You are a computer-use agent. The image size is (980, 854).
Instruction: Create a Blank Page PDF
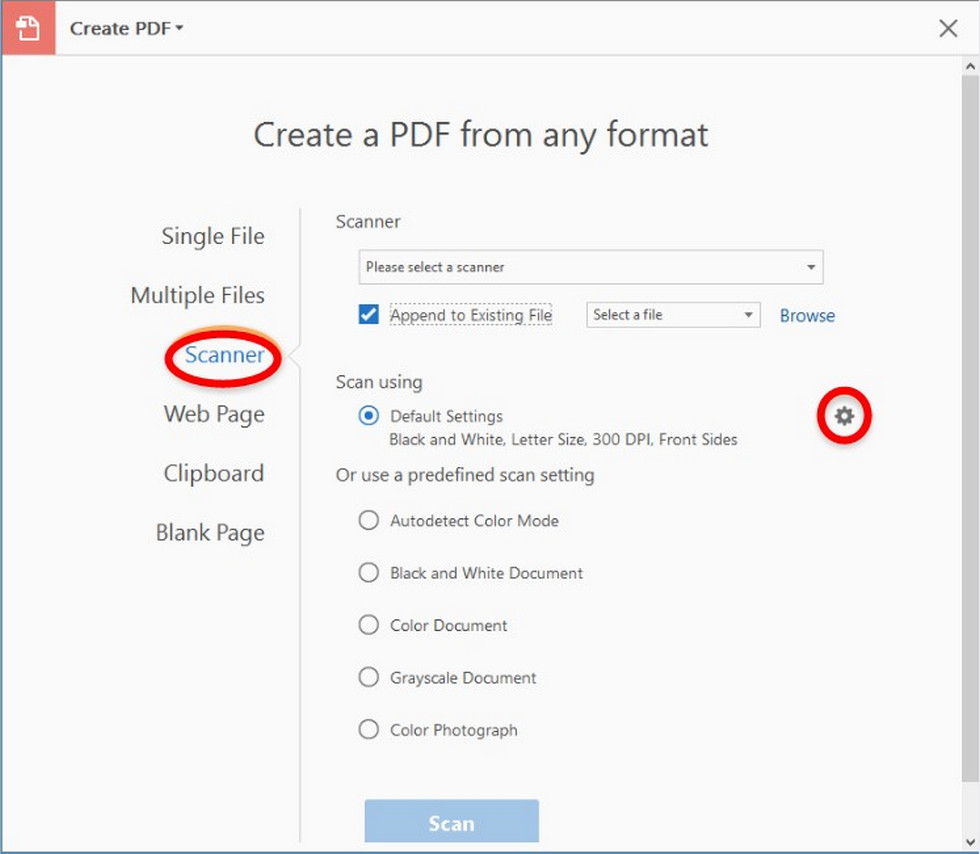210,532
